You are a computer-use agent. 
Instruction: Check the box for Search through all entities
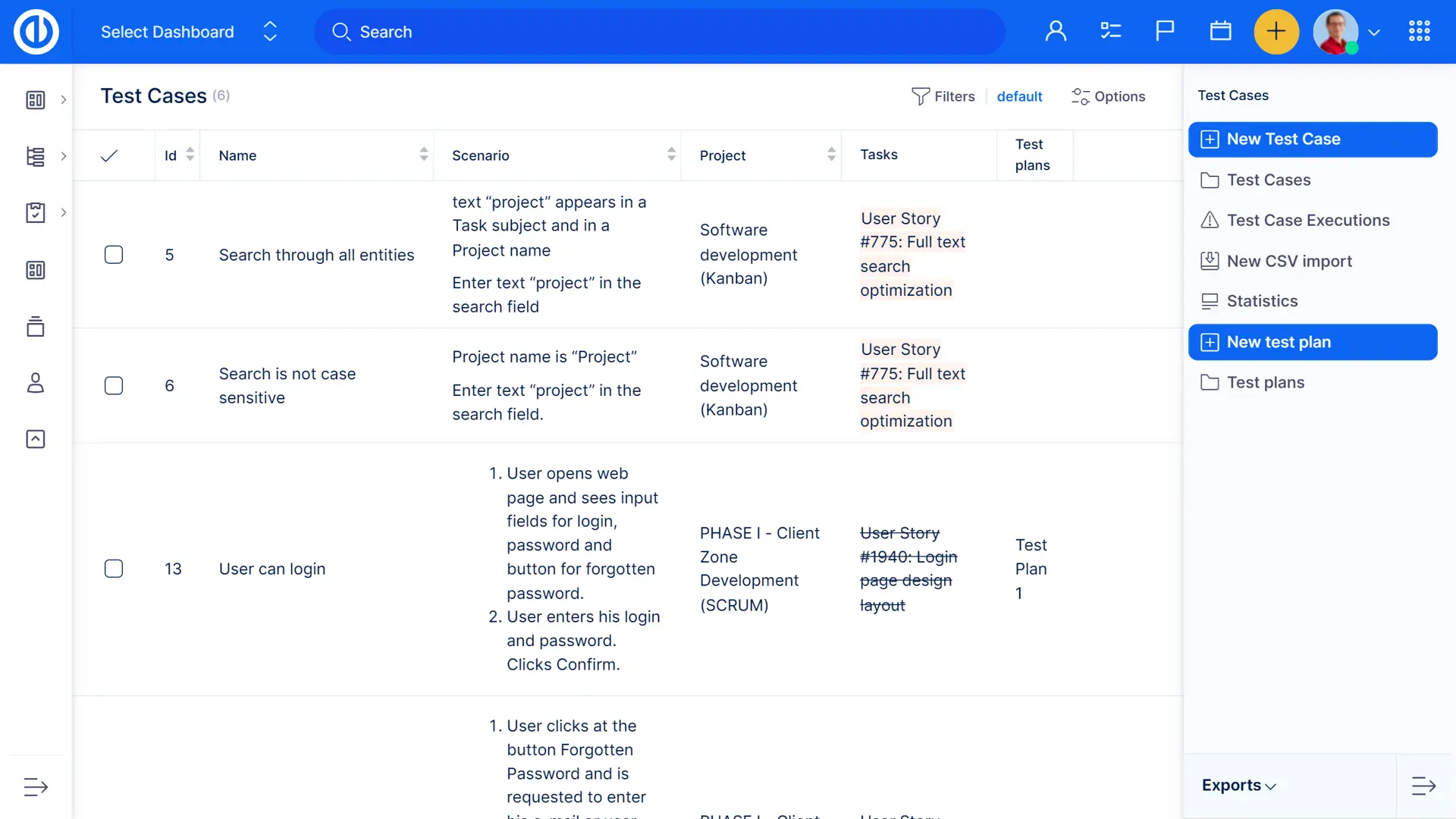point(114,255)
